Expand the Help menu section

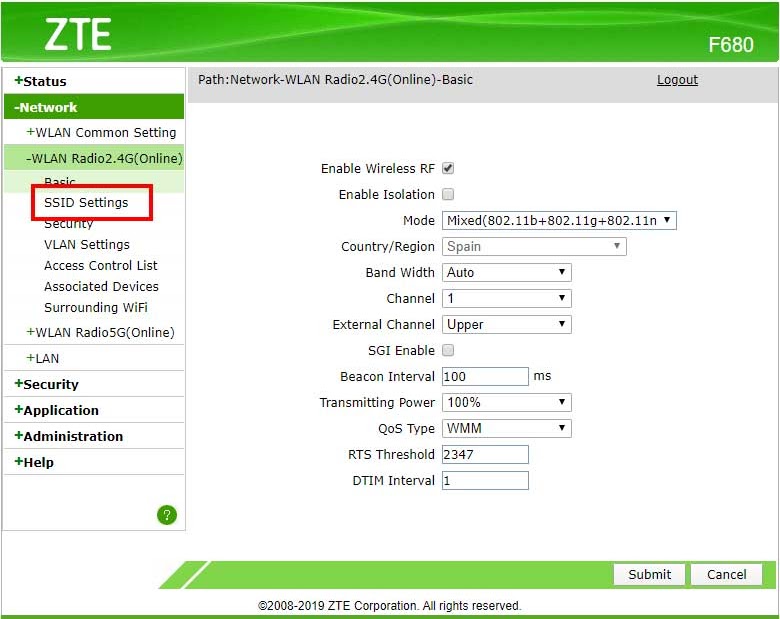coord(34,462)
